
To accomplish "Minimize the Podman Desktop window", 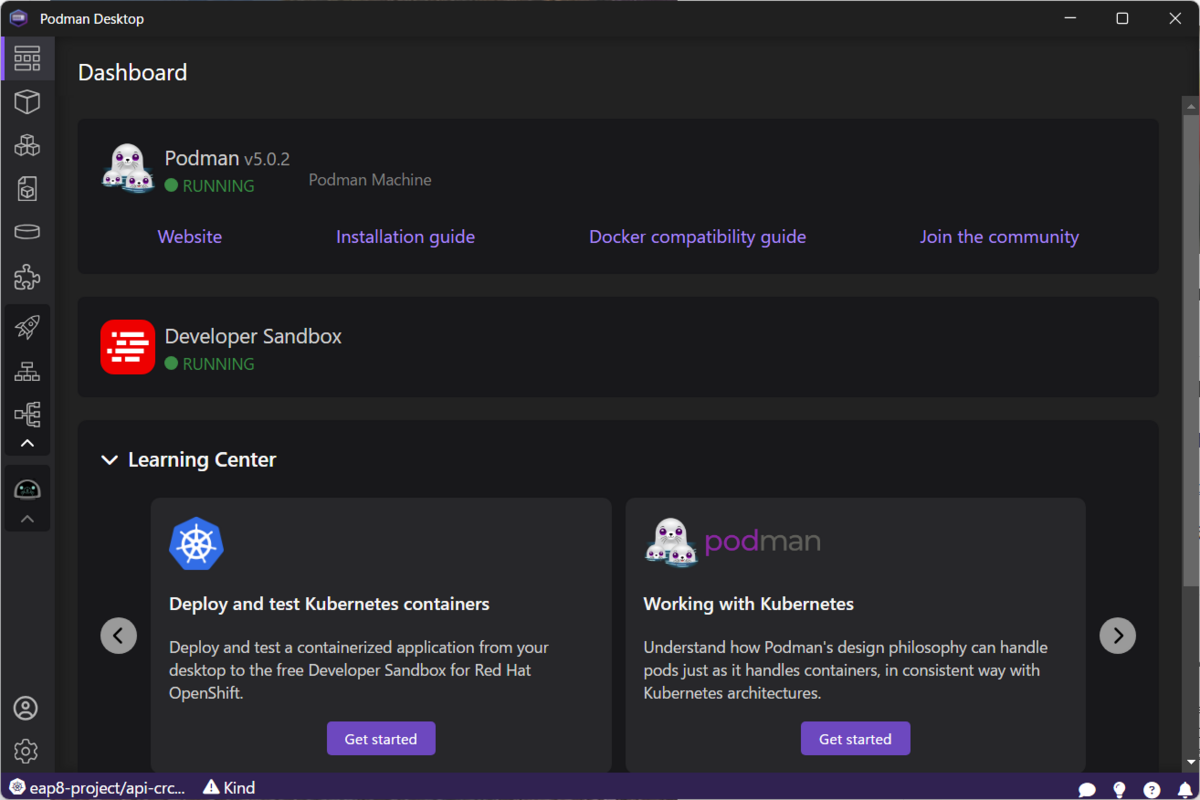I will pyautogui.click(x=1070, y=18).
